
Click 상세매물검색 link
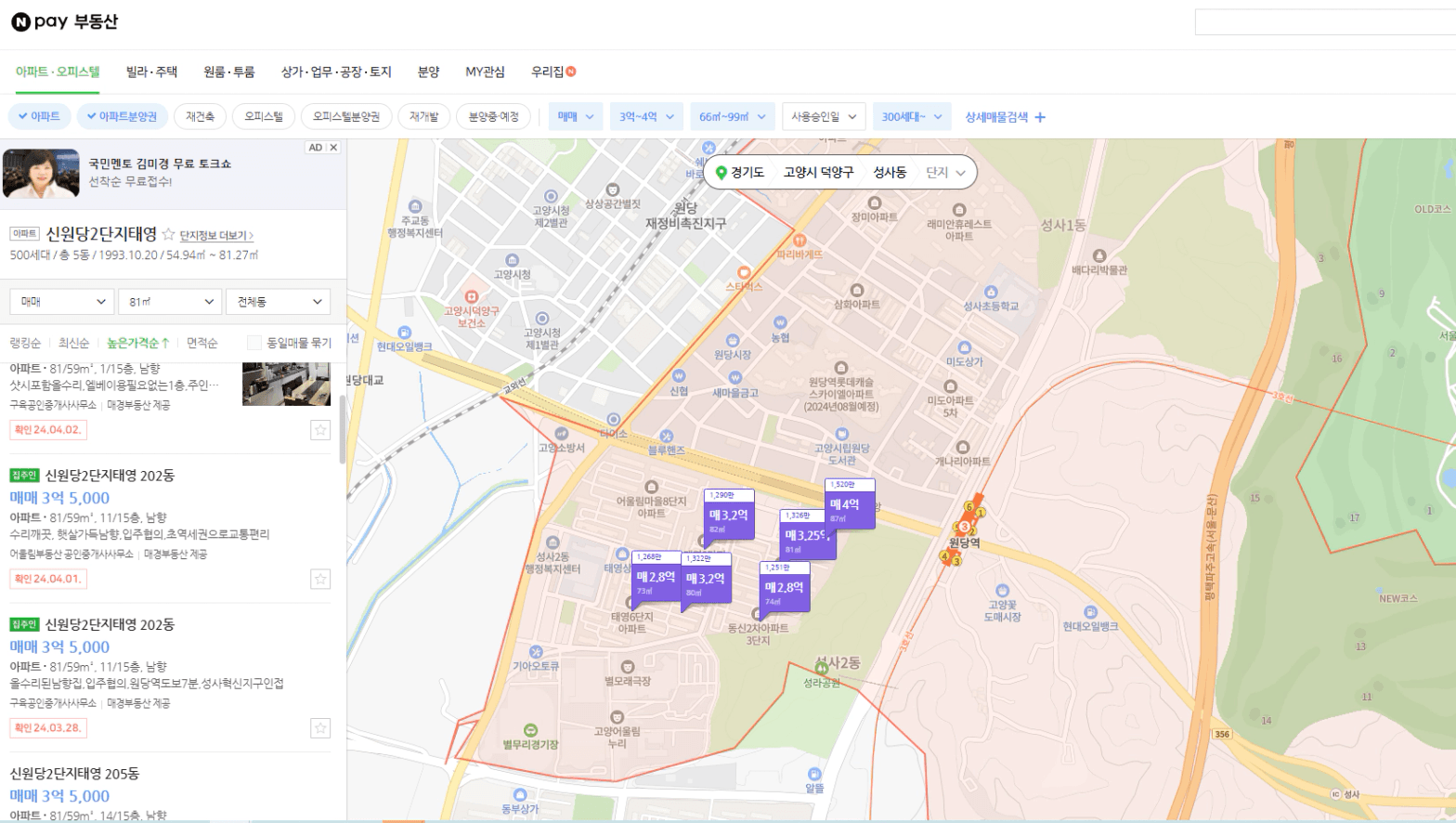(996, 117)
